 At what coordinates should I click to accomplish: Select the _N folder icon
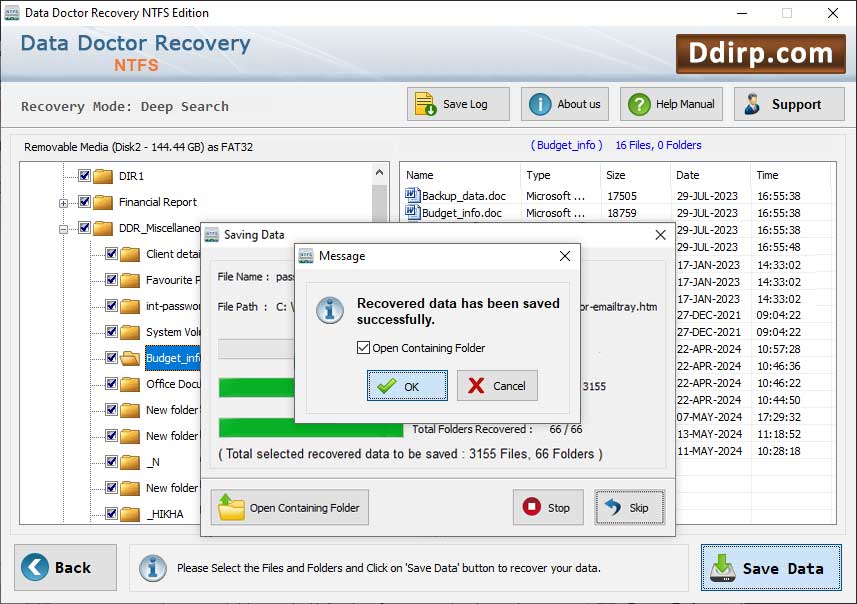130,462
